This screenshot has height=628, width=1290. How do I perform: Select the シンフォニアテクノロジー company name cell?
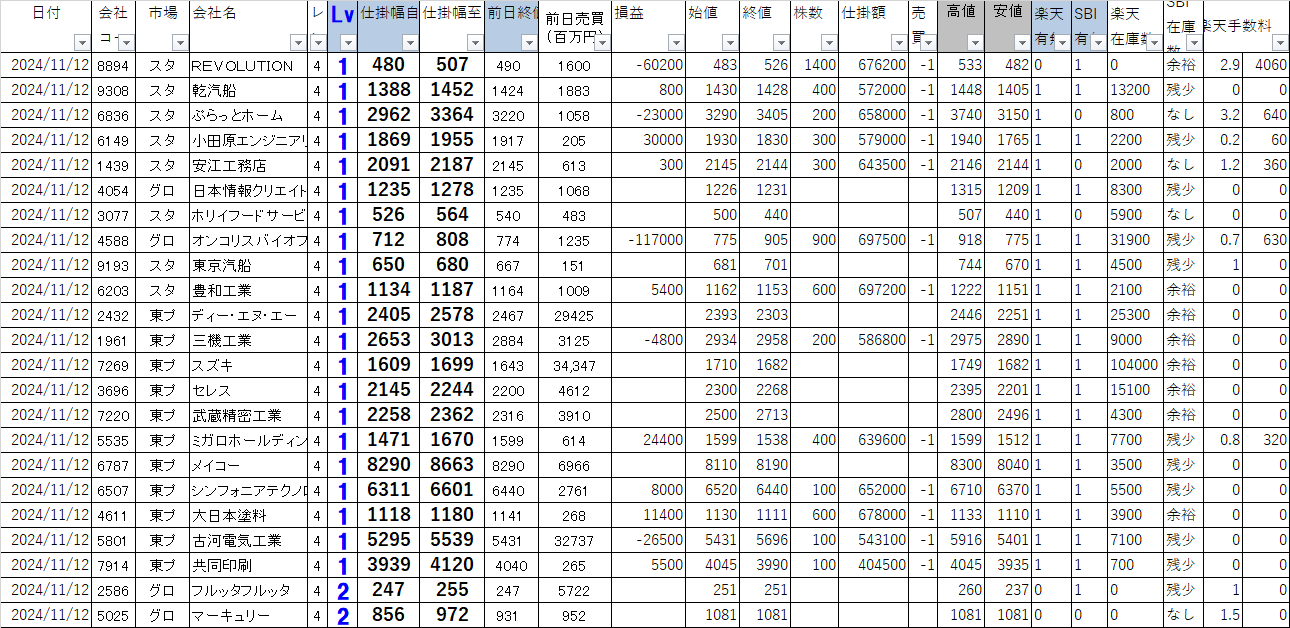click(x=249, y=490)
